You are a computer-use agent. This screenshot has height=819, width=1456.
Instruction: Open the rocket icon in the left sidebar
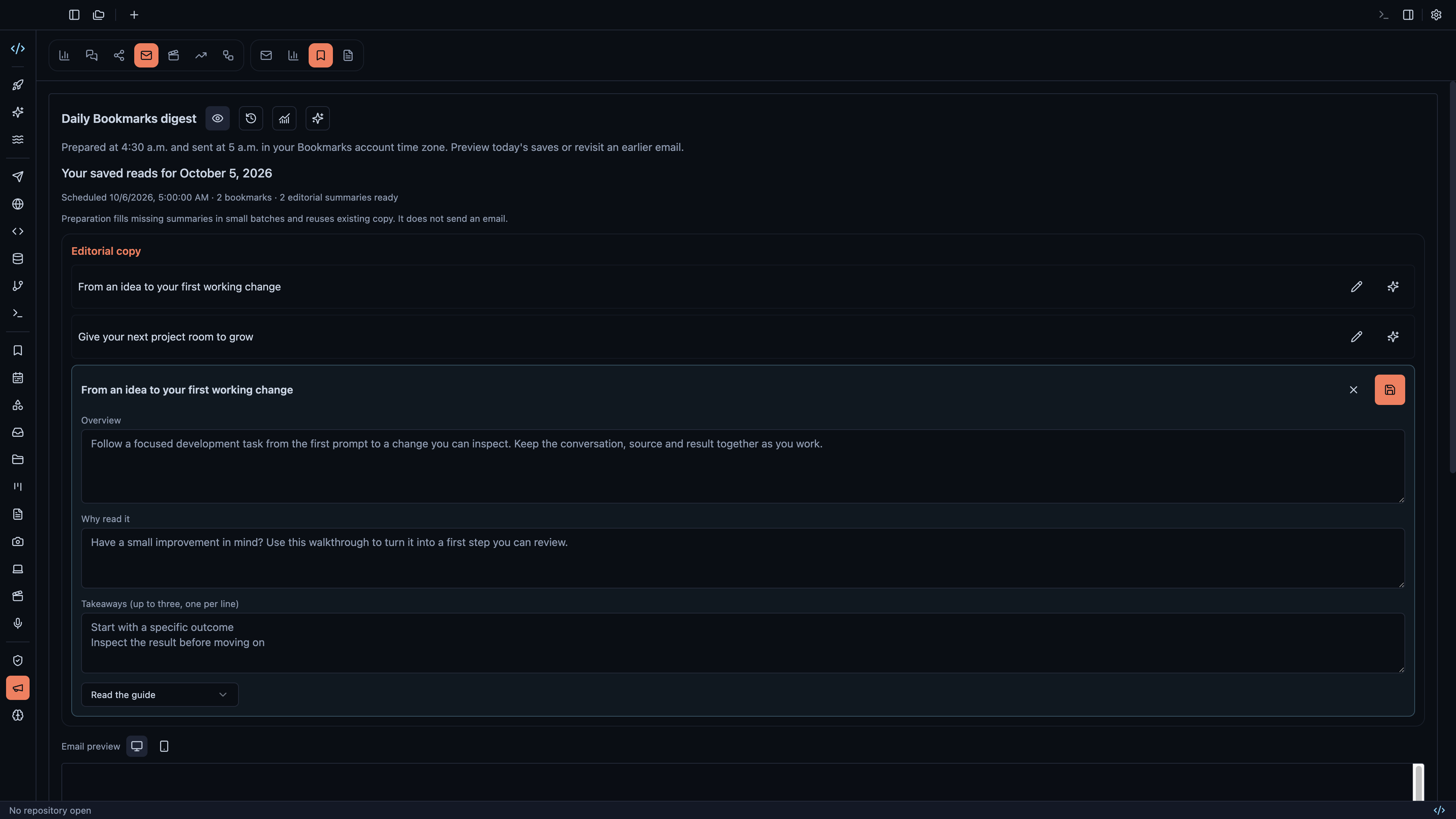click(x=18, y=85)
